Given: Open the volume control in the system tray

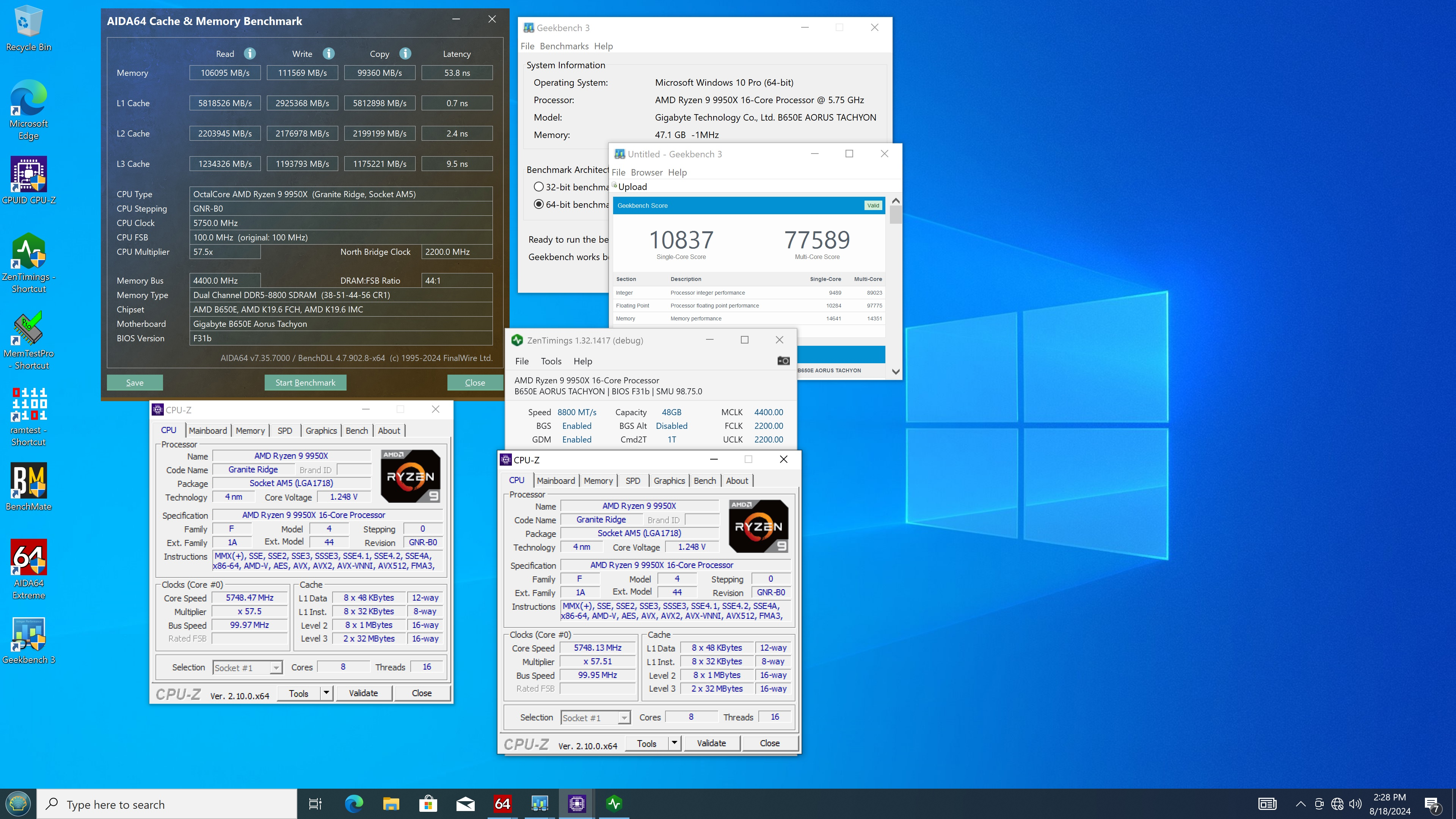Looking at the screenshot, I should (x=1356, y=804).
